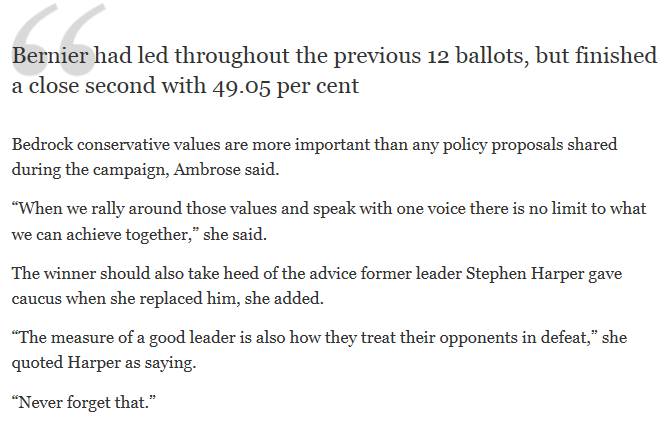Click the 'Never forget that' quote
The image size is (670, 432).
(x=84, y=403)
